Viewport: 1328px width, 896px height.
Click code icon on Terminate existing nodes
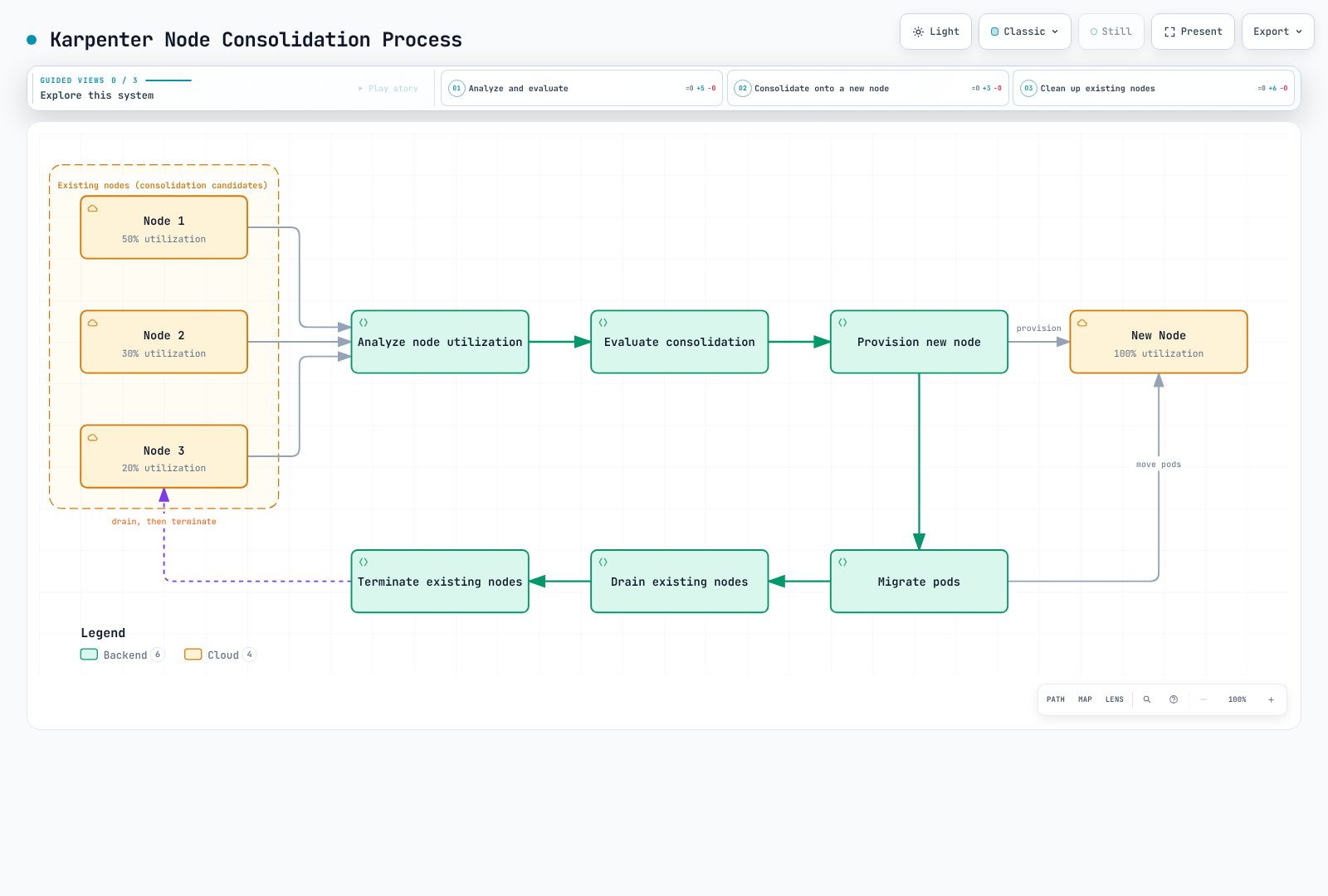tap(364, 562)
